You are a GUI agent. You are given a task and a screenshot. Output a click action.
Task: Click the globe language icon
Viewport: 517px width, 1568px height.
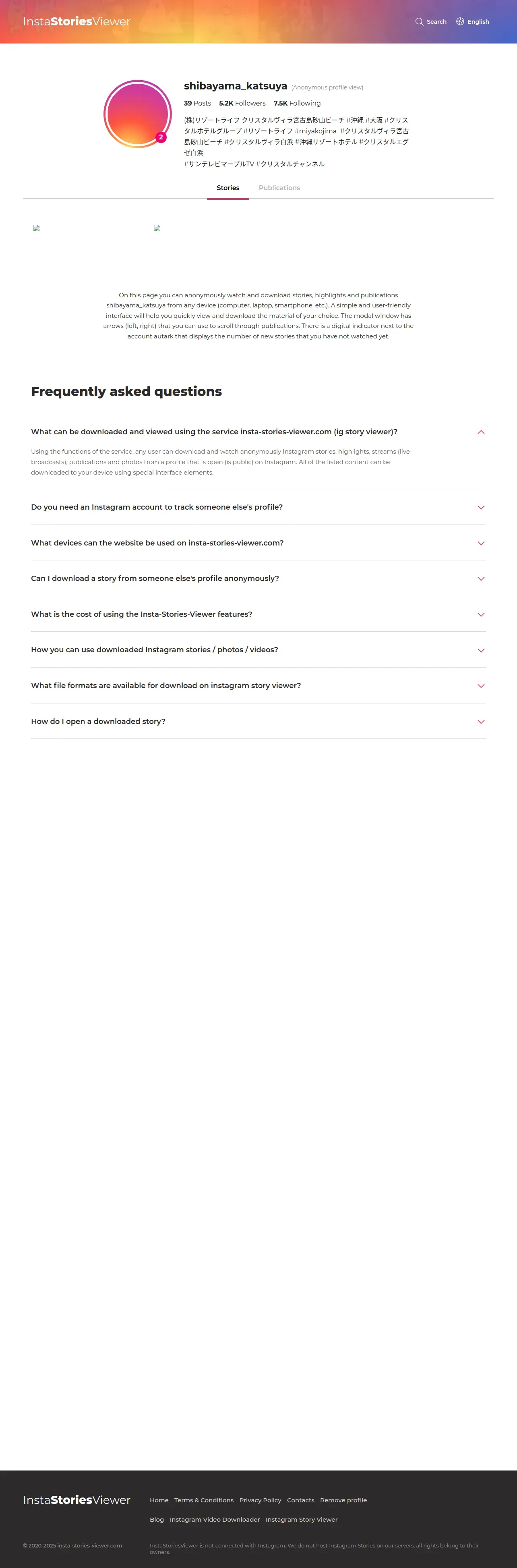(x=460, y=22)
